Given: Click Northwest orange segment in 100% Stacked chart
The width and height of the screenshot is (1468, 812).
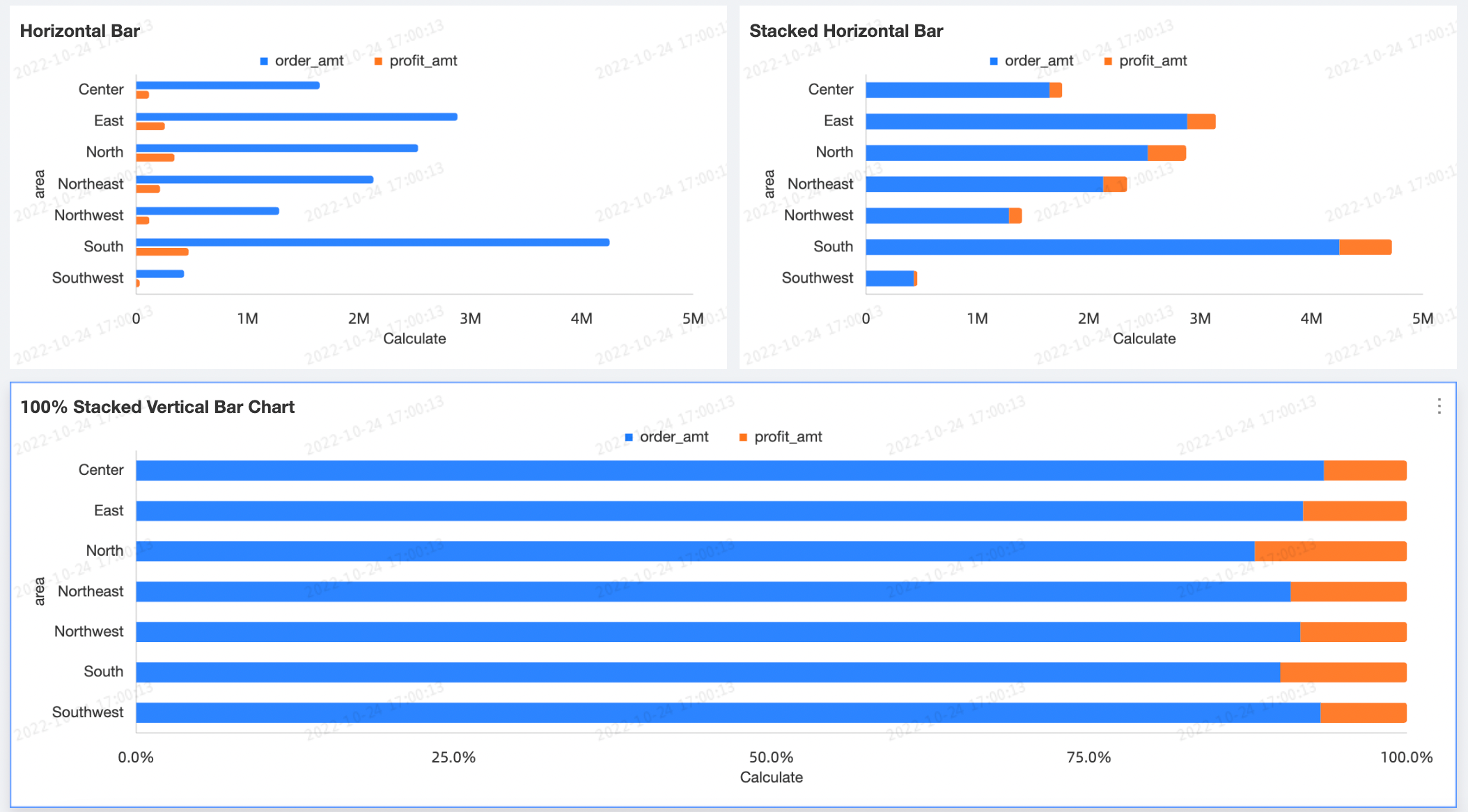Looking at the screenshot, I should click(x=1353, y=632).
